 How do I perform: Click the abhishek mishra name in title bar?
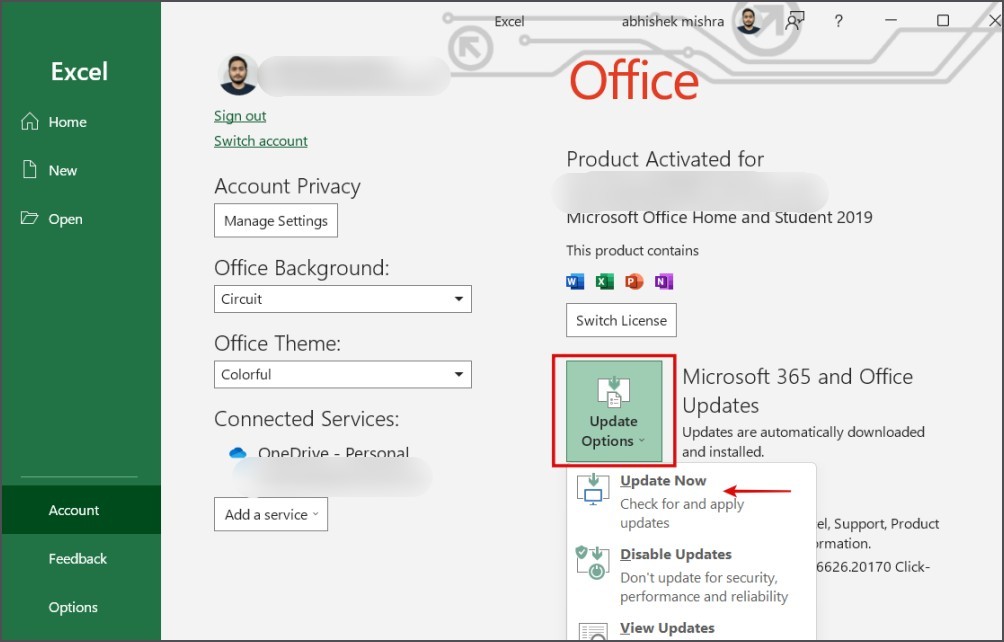pos(672,21)
